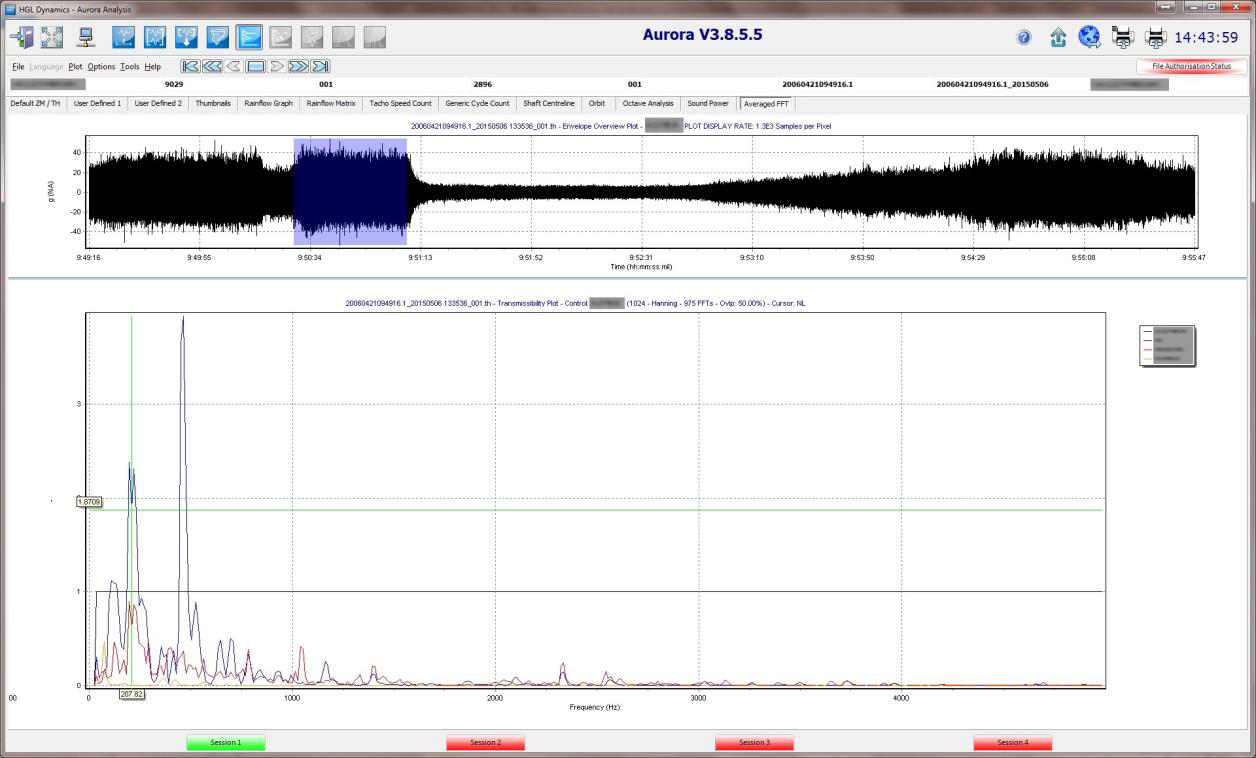Click the upload arrow icon
The height and width of the screenshot is (758, 1256).
1057,38
